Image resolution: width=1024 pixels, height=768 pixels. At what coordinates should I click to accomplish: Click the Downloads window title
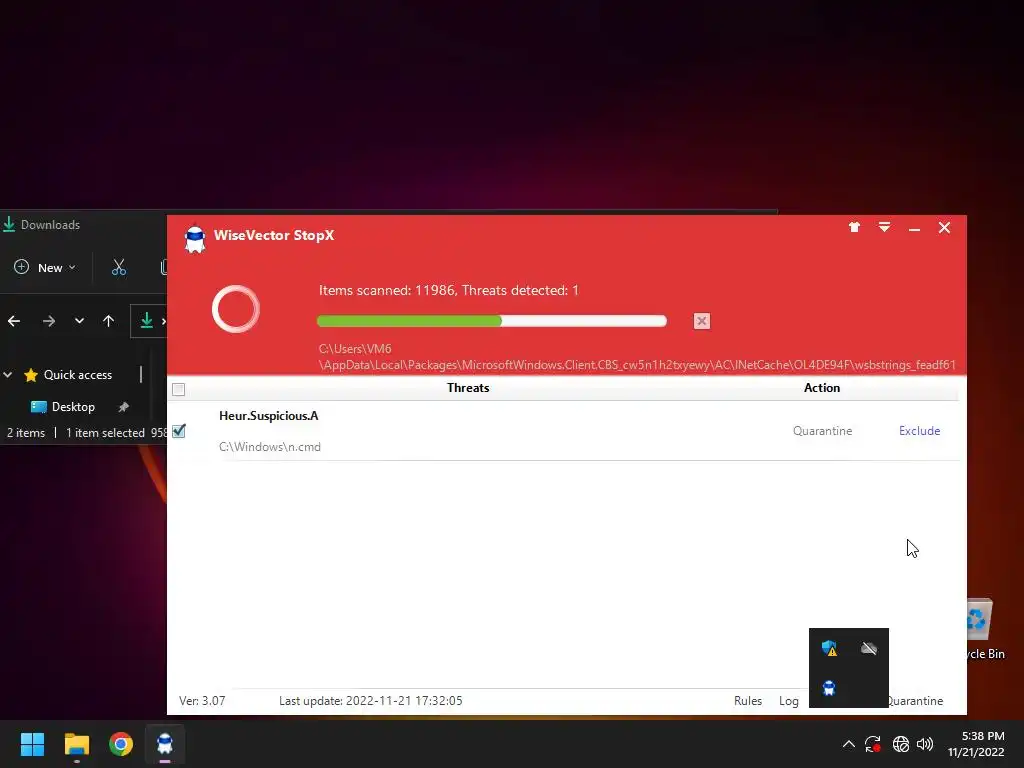(50, 225)
